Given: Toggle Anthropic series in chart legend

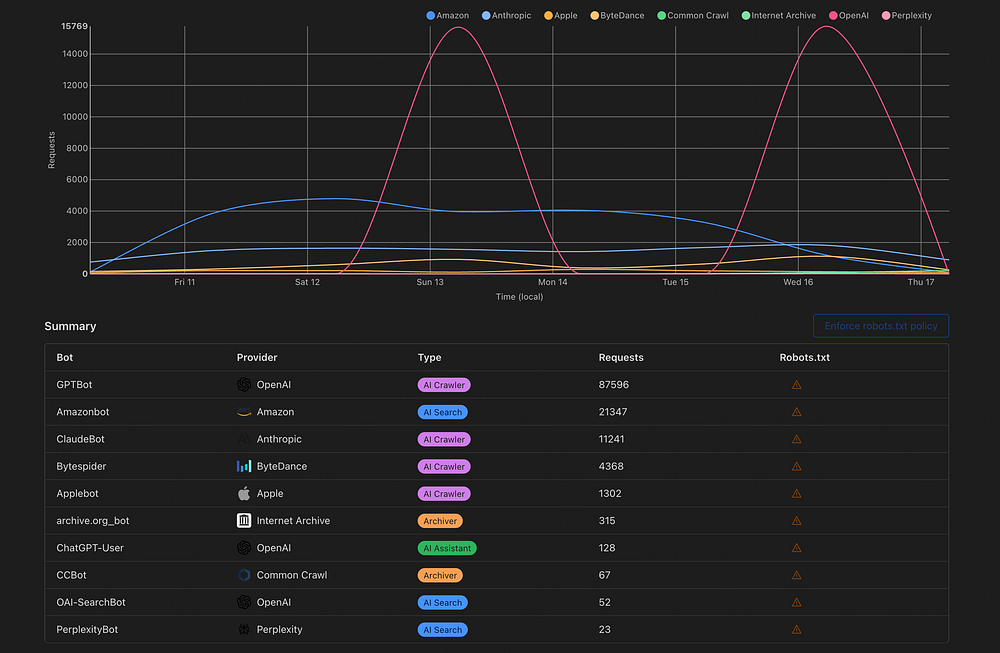Looking at the screenshot, I should (506, 15).
